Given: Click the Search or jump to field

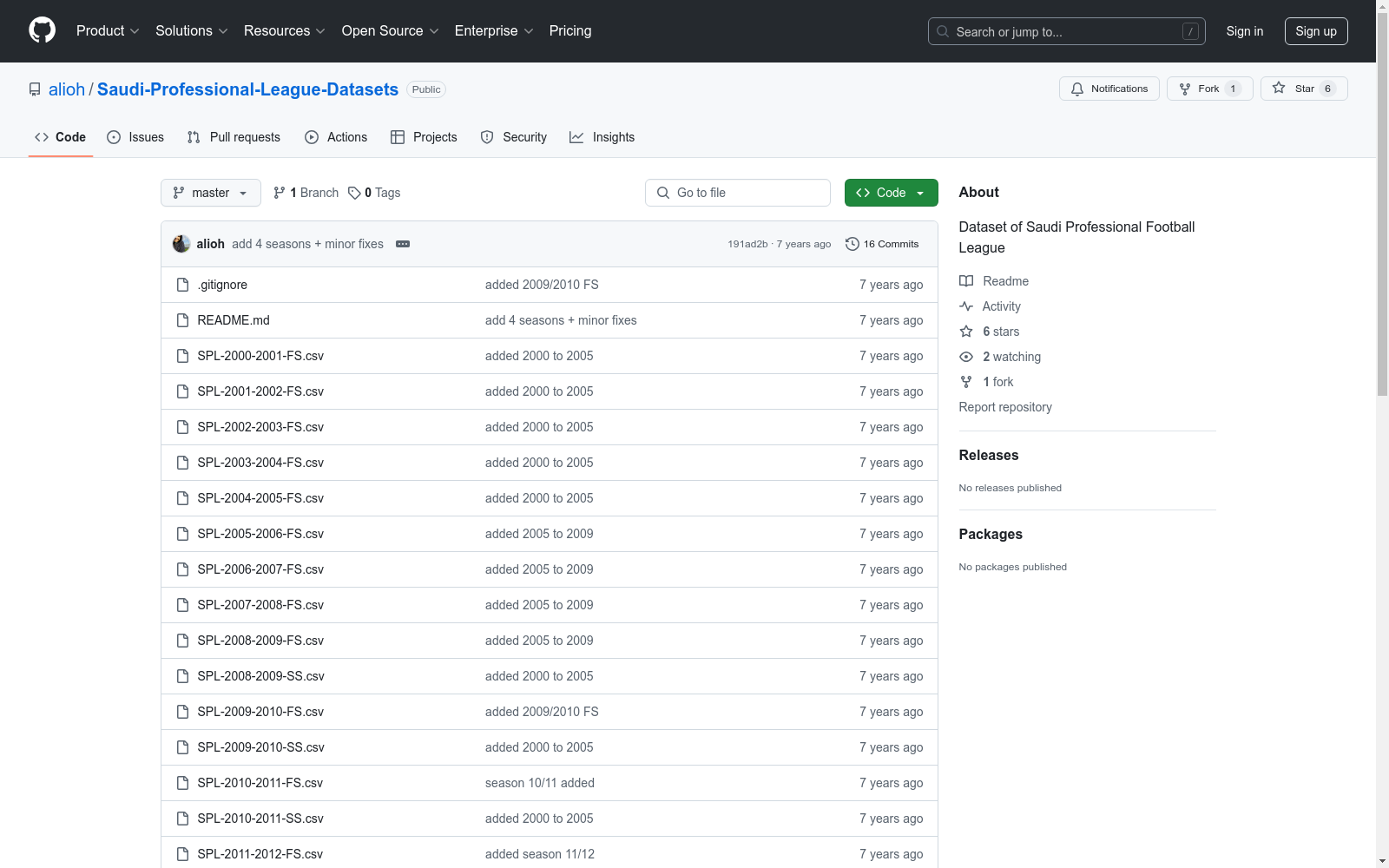Looking at the screenshot, I should tap(1067, 31).
